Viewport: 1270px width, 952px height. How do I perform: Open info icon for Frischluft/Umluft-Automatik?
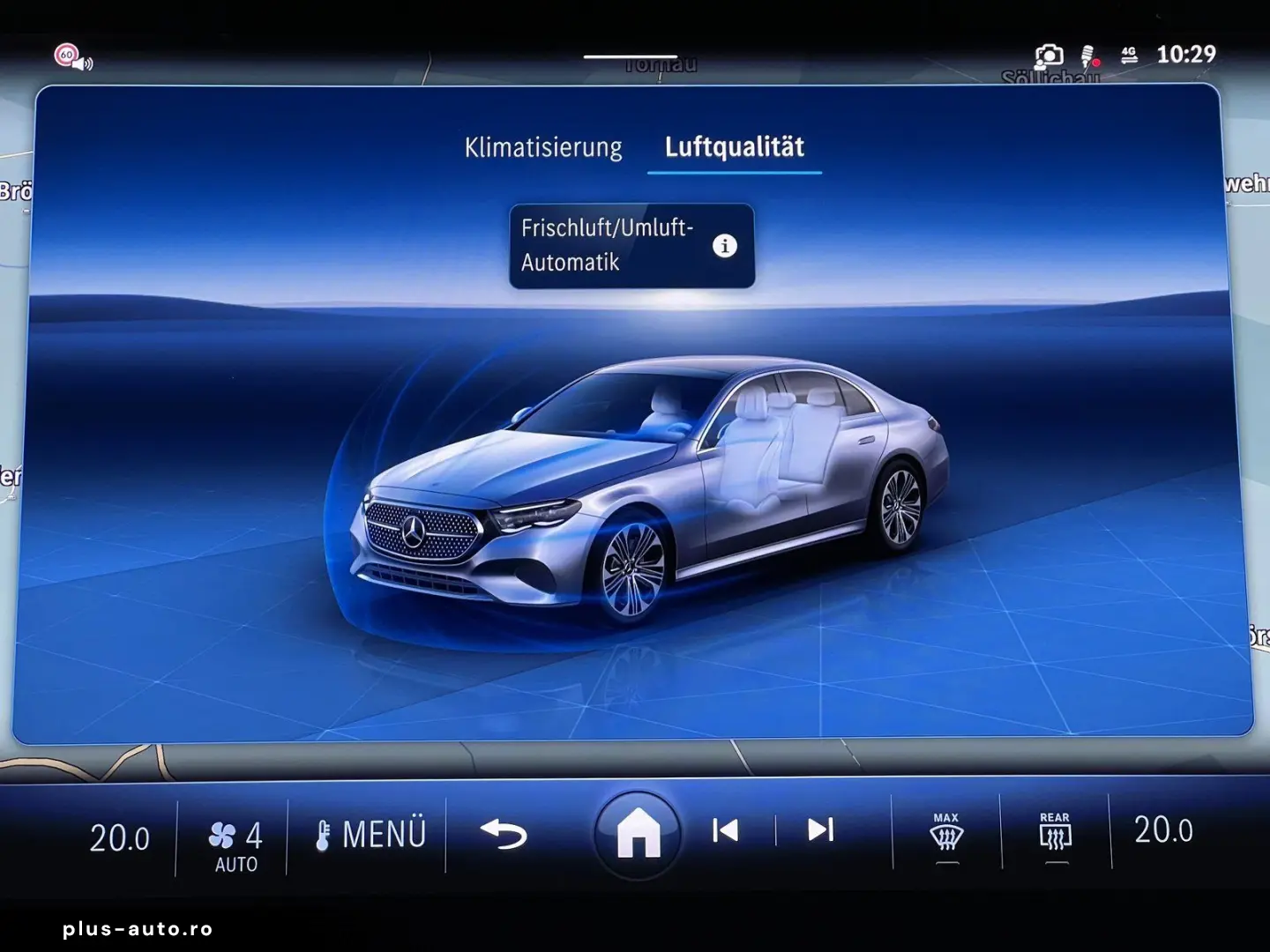point(725,246)
